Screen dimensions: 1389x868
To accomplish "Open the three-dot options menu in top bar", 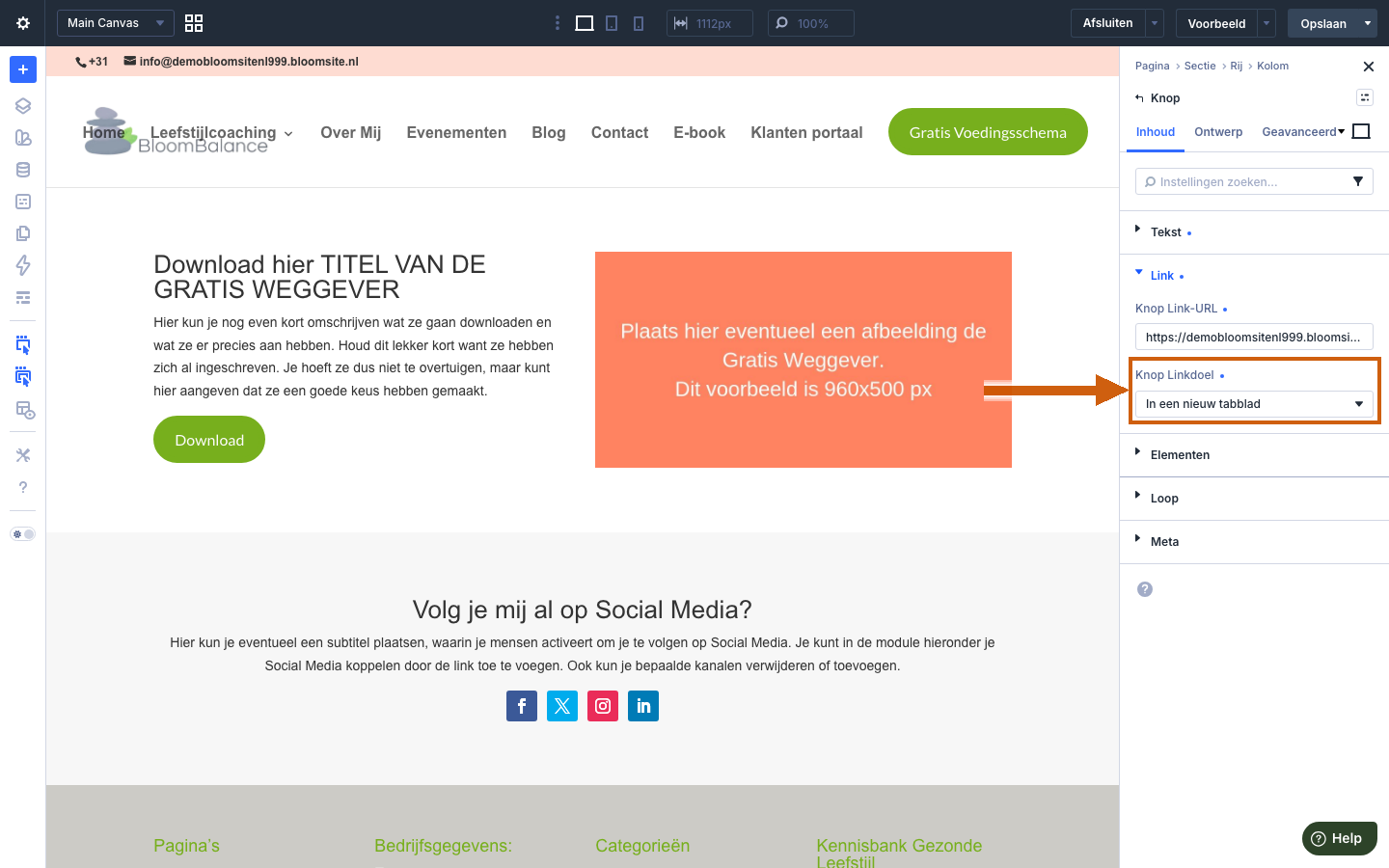I will pos(557,23).
